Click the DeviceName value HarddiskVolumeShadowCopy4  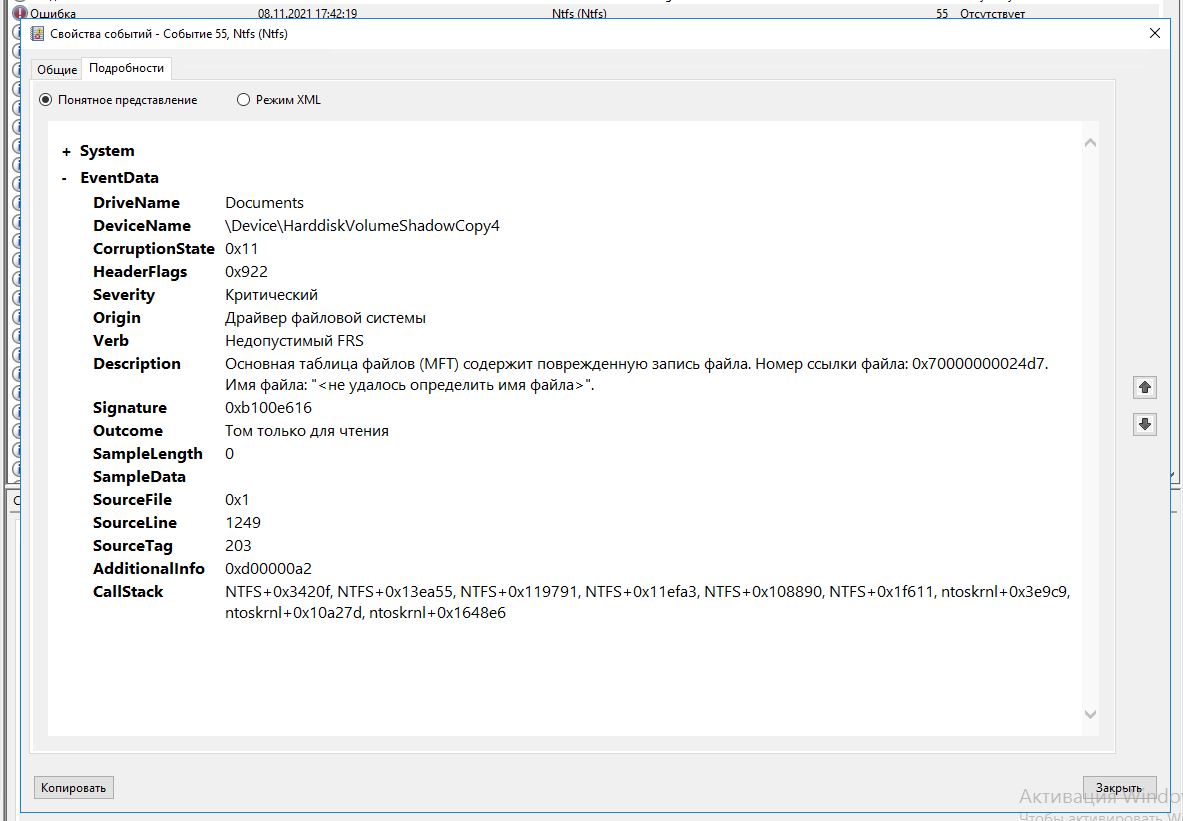pyautogui.click(x=362, y=226)
